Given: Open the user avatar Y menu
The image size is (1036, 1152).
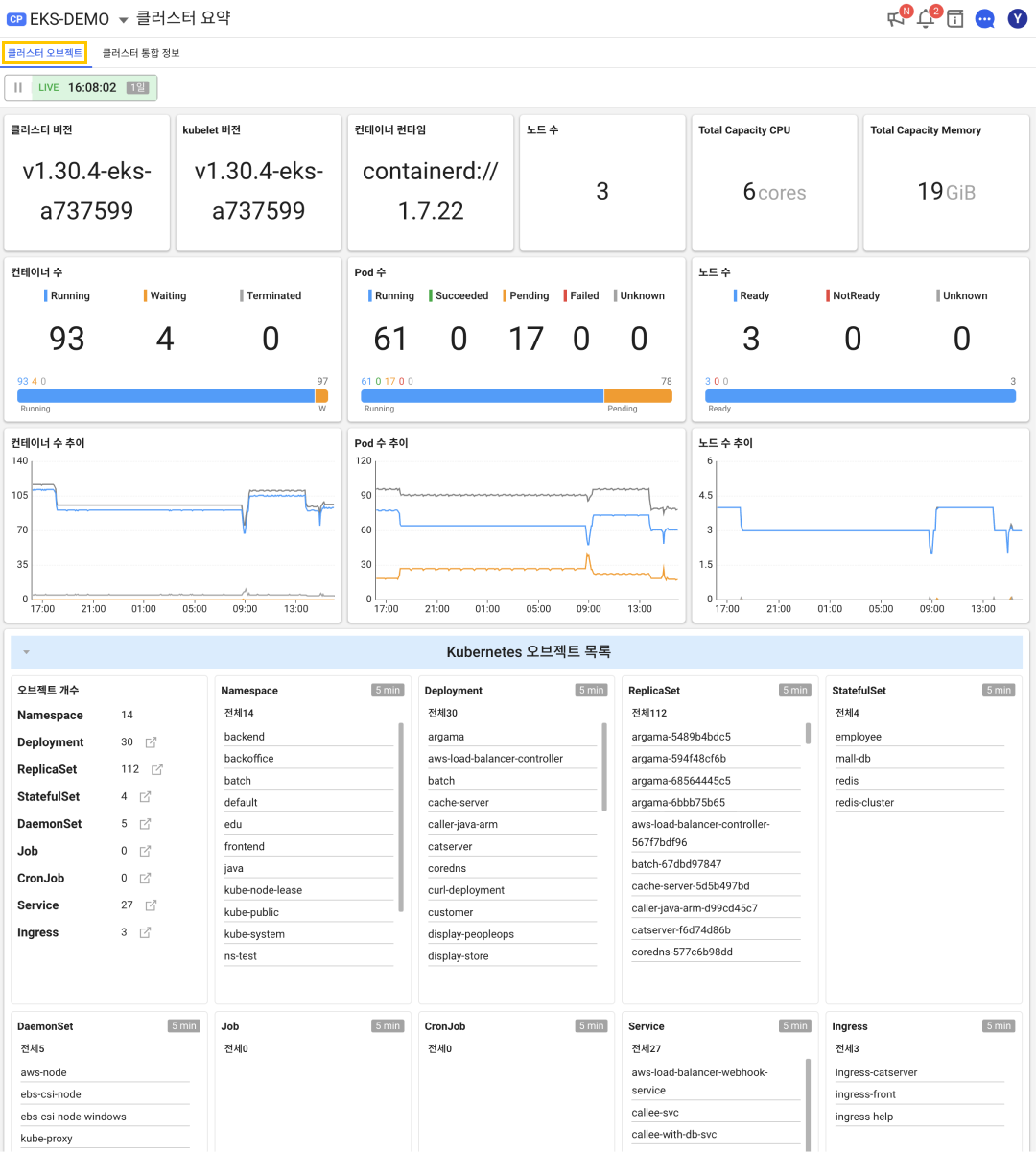Looking at the screenshot, I should [x=1018, y=18].
